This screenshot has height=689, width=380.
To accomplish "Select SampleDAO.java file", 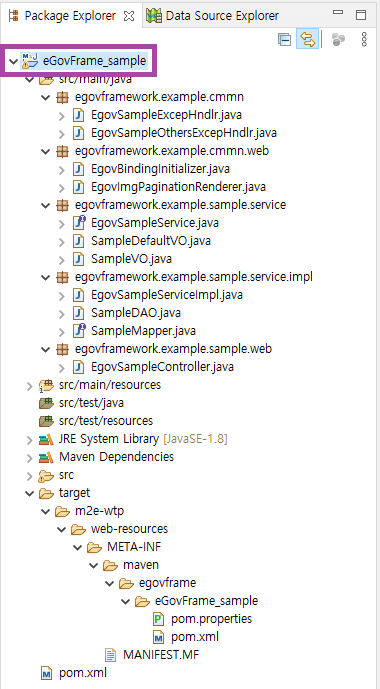I will tap(136, 313).
